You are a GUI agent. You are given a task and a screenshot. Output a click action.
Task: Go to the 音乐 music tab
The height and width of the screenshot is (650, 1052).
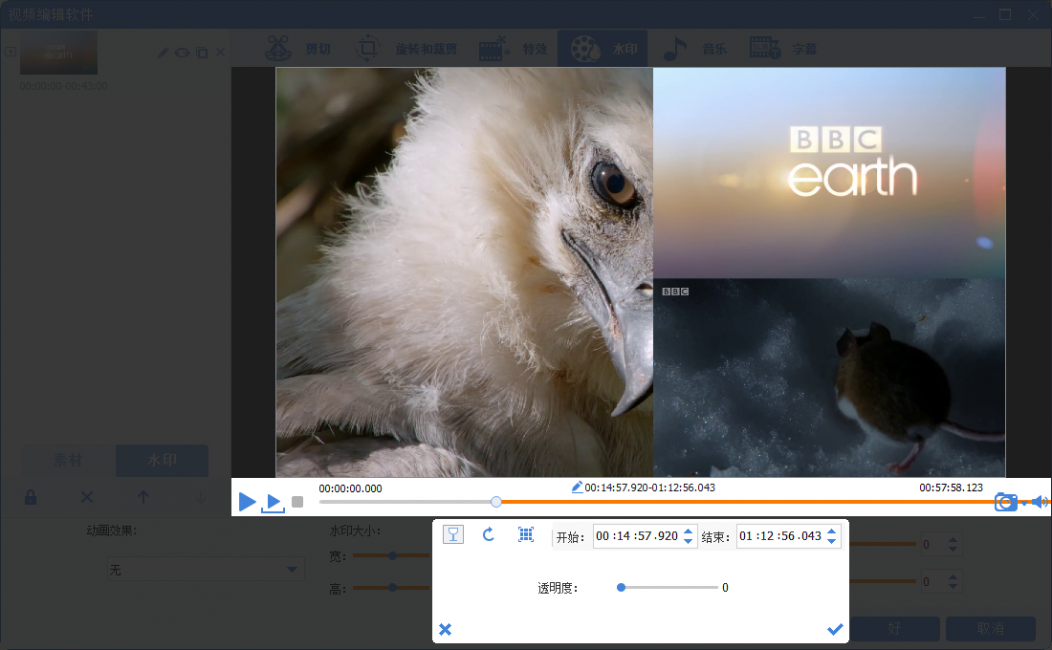695,48
